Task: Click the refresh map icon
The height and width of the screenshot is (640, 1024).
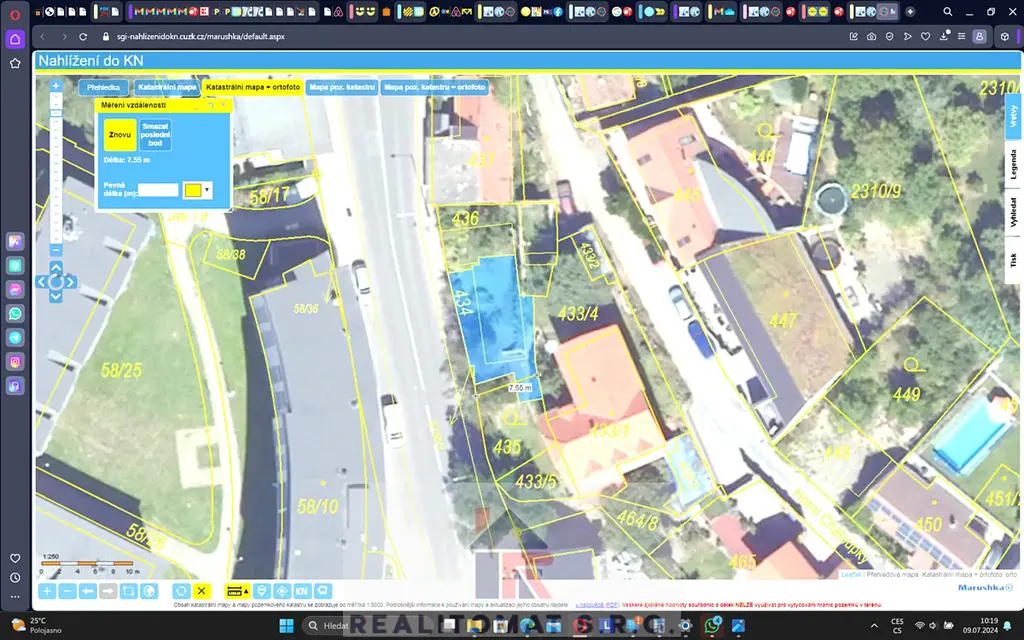Action: [181, 591]
